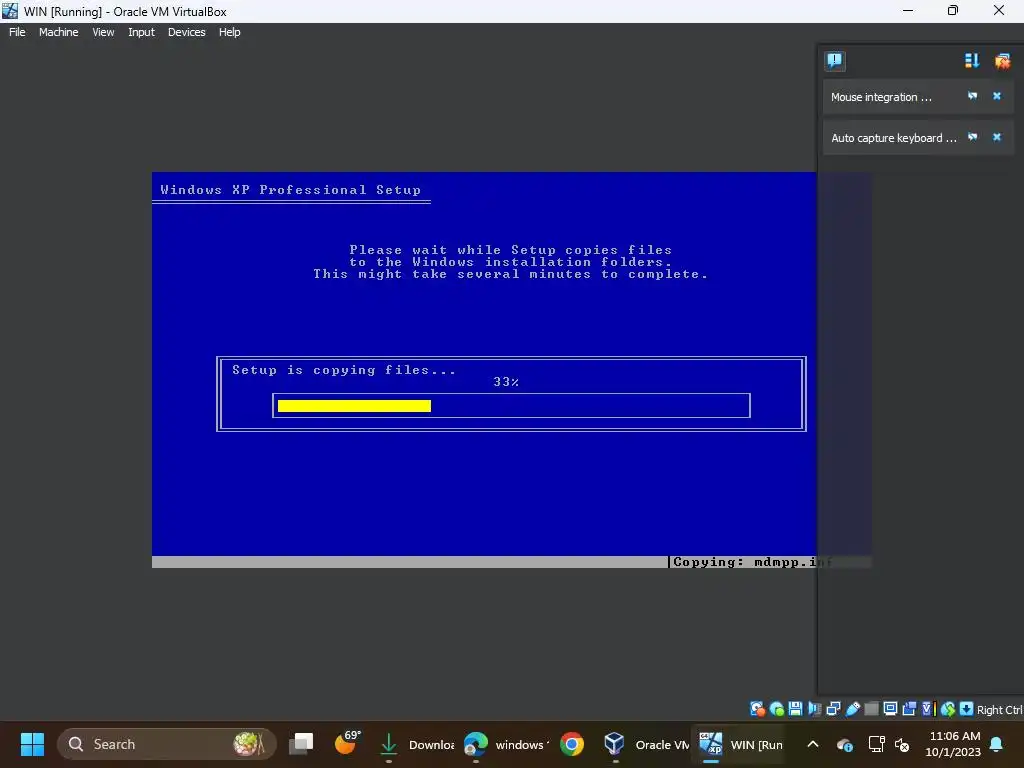This screenshot has width=1024, height=768.
Task: Open the Windows Start menu
Action: click(32, 744)
